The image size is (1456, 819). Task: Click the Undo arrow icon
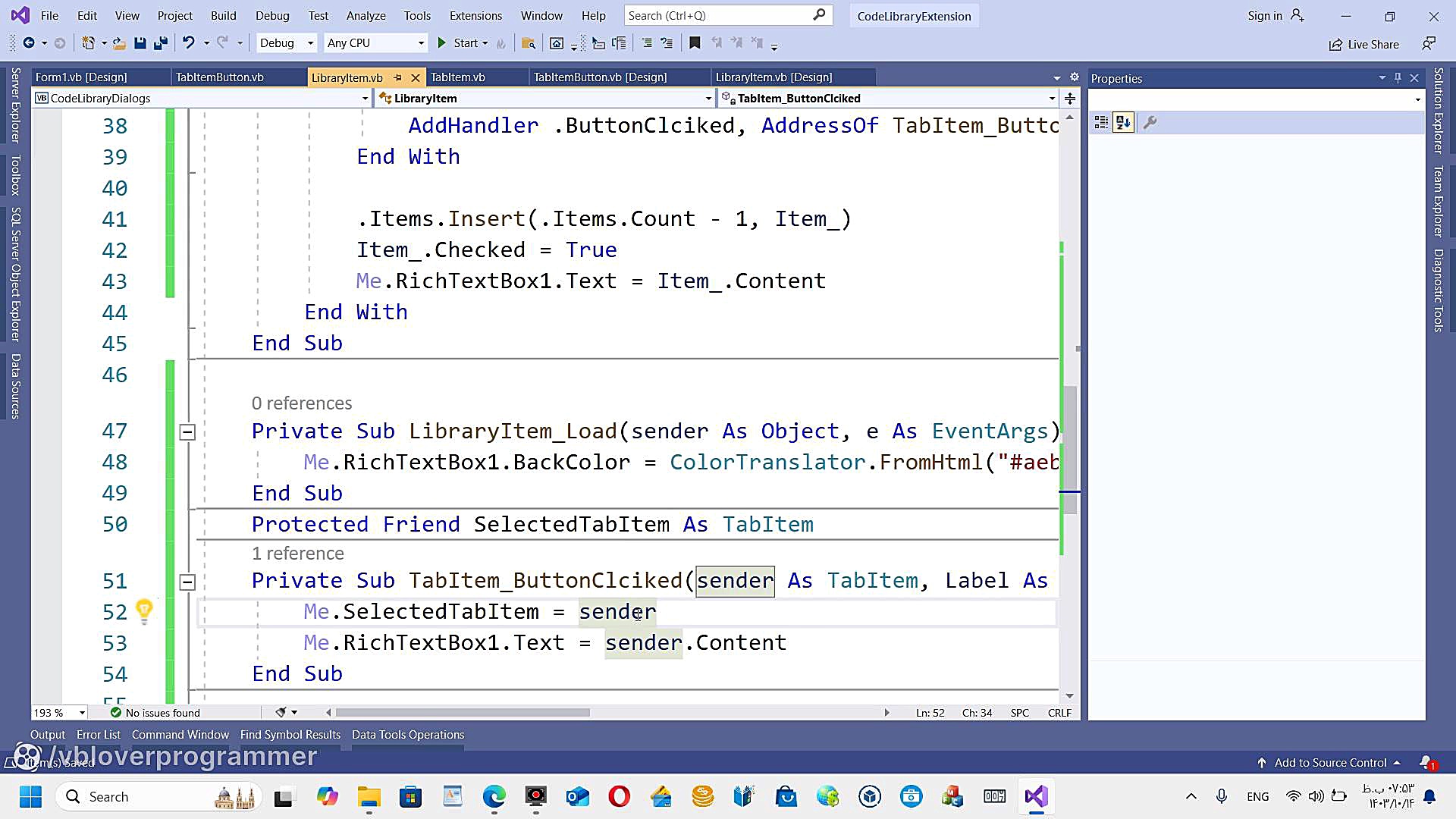[x=188, y=43]
